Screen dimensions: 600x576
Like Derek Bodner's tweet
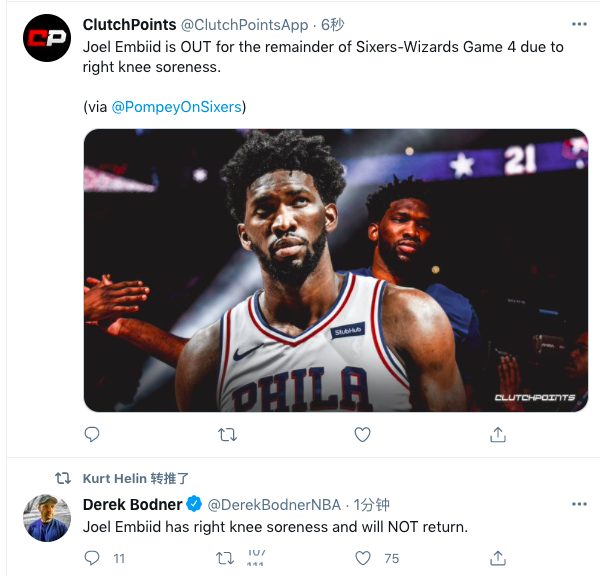click(363, 558)
